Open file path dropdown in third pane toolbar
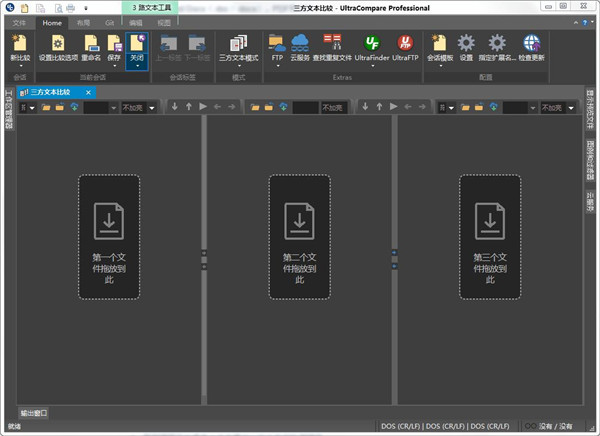This screenshot has height=436, width=600. (533, 108)
